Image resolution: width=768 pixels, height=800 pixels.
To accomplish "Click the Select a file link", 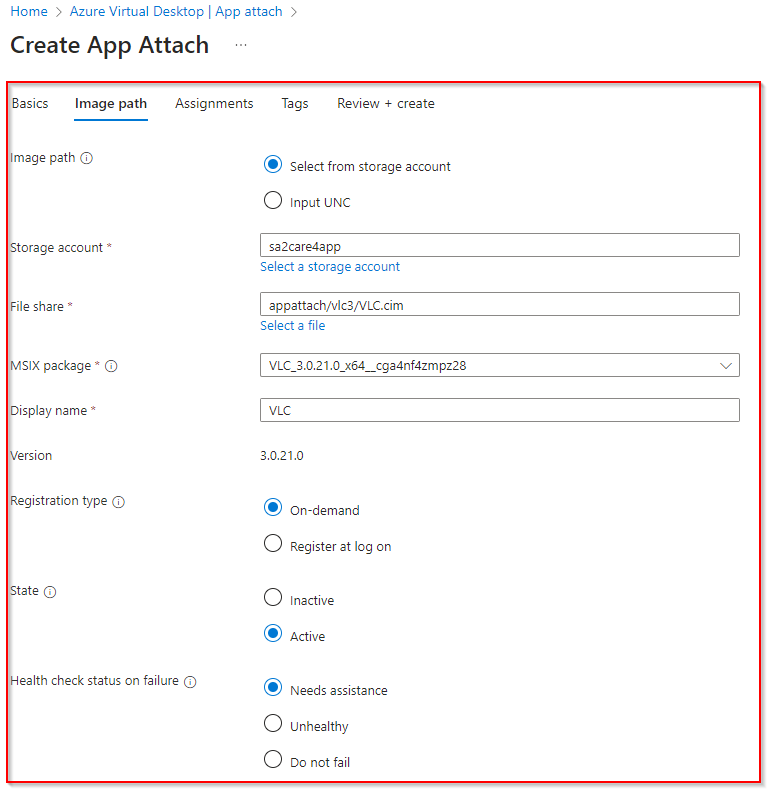I will (292, 326).
